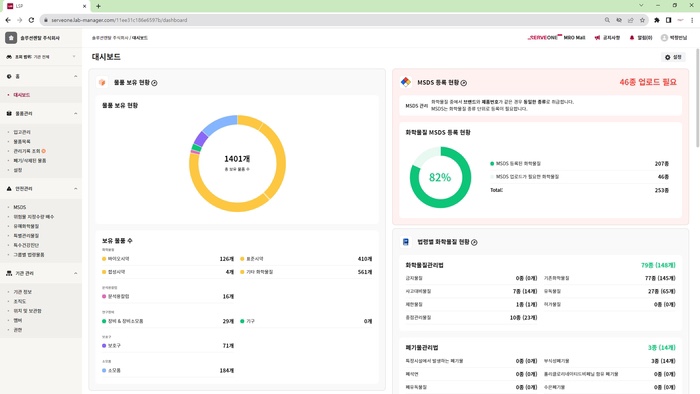The width and height of the screenshot is (700, 394).
Task: Open arrow link next to 법령별 화학물질 현황
Action: [x=474, y=242]
